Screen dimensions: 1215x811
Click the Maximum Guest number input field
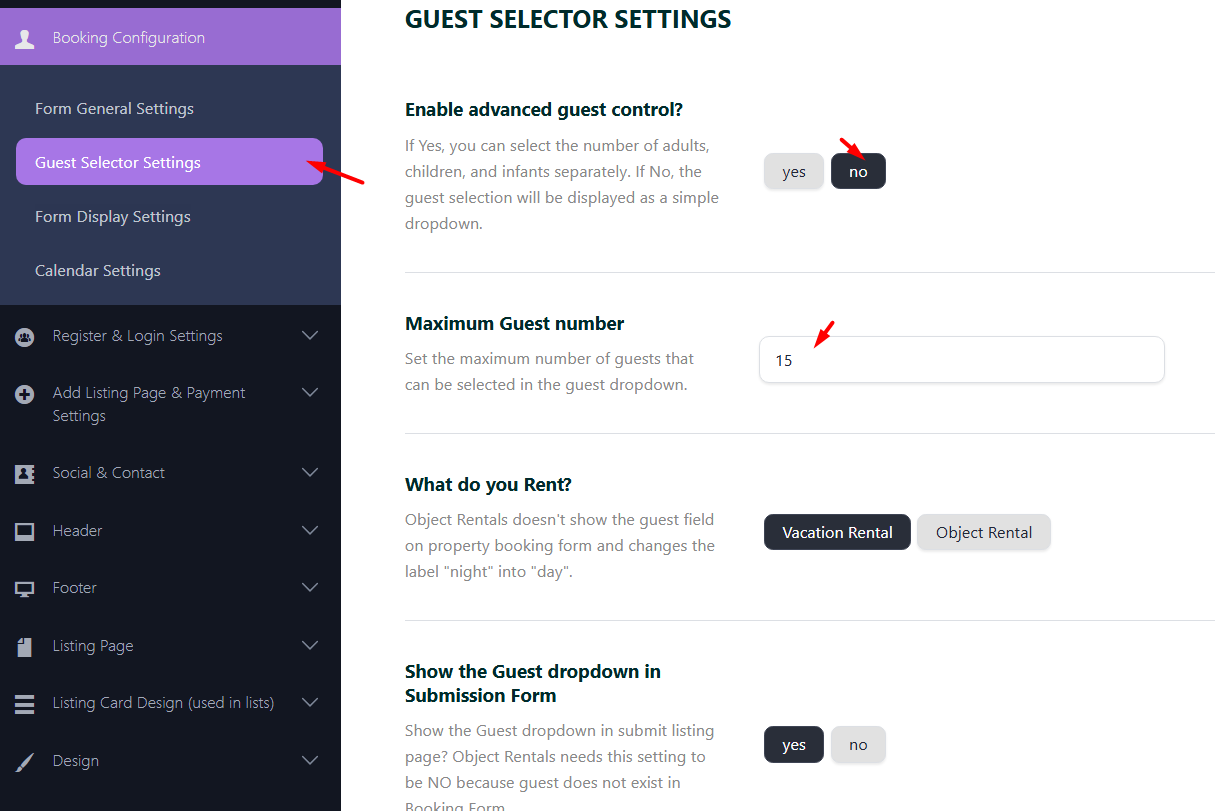tap(961, 360)
